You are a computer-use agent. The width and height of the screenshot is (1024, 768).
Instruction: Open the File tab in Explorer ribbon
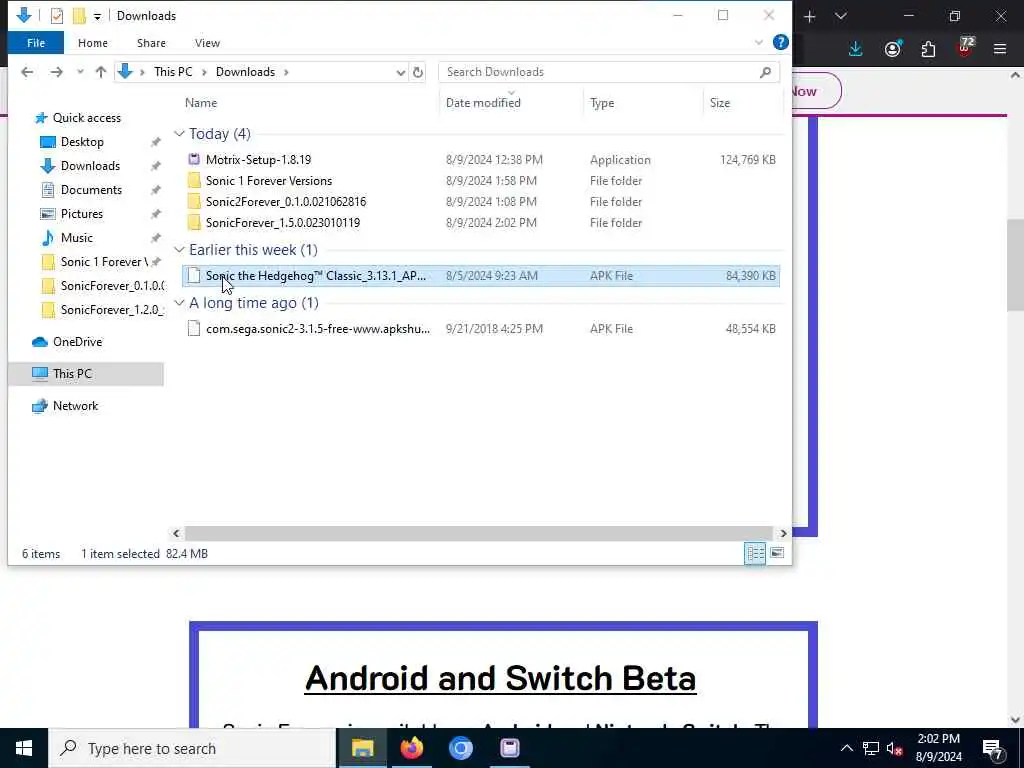click(x=36, y=43)
